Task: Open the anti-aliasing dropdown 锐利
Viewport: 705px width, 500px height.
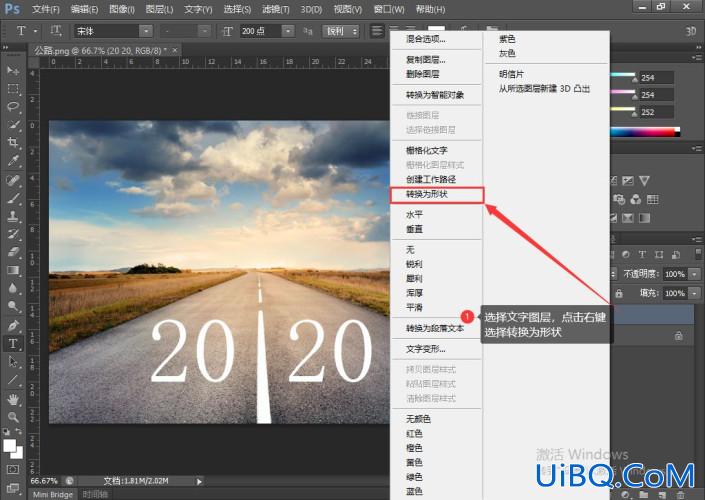Action: coord(341,31)
